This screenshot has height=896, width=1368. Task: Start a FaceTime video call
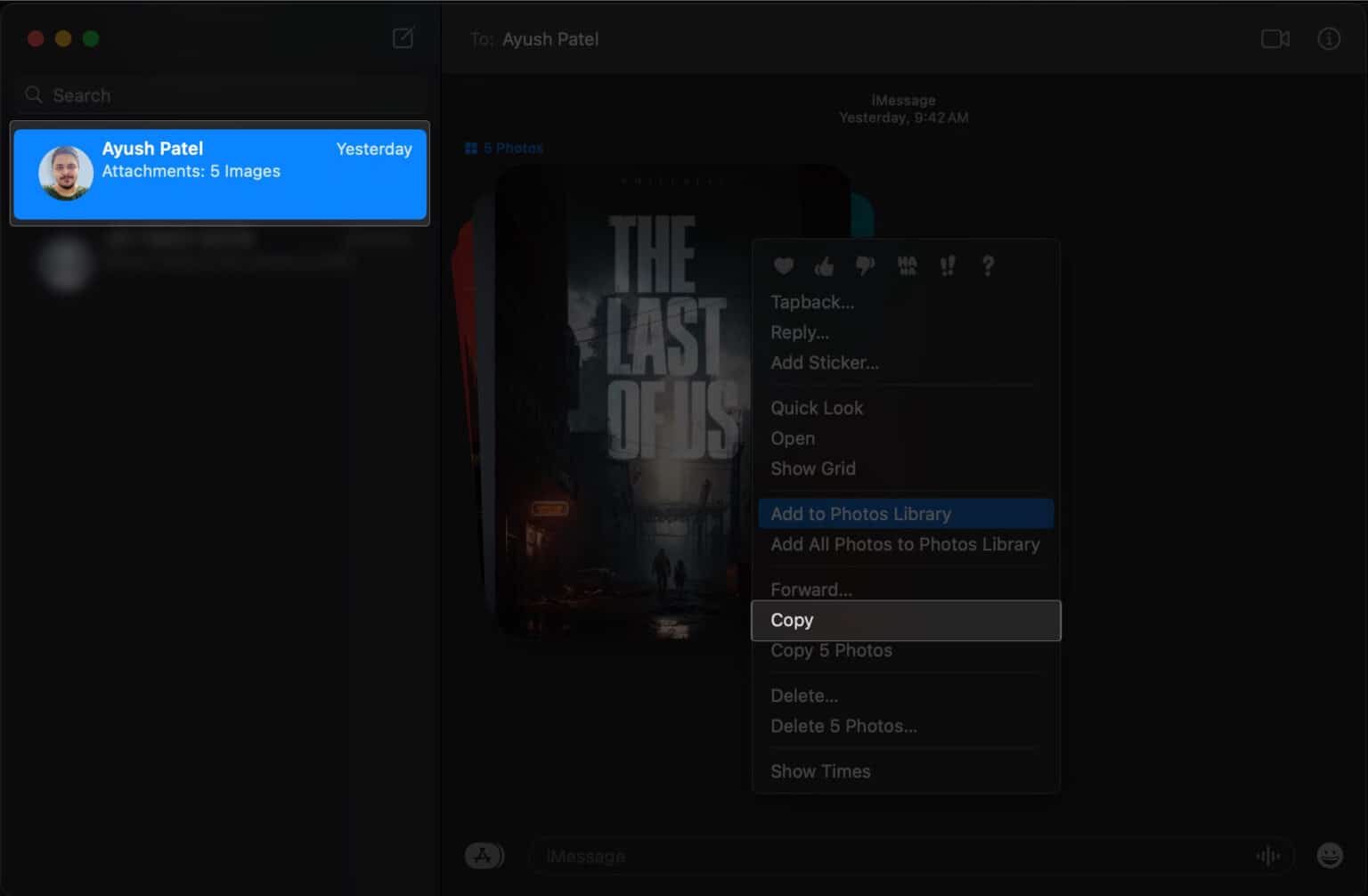point(1274,39)
